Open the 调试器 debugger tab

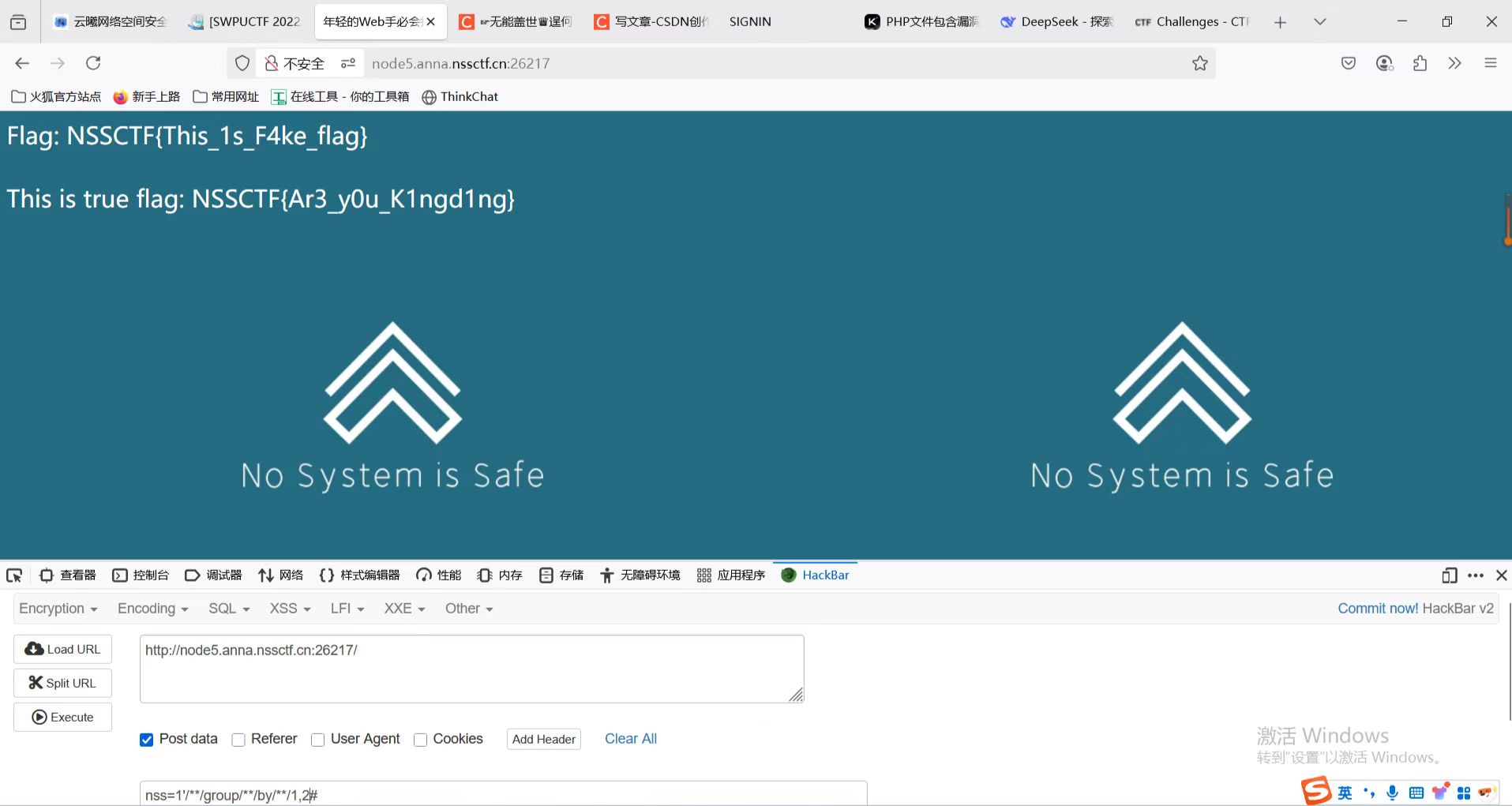click(x=213, y=575)
